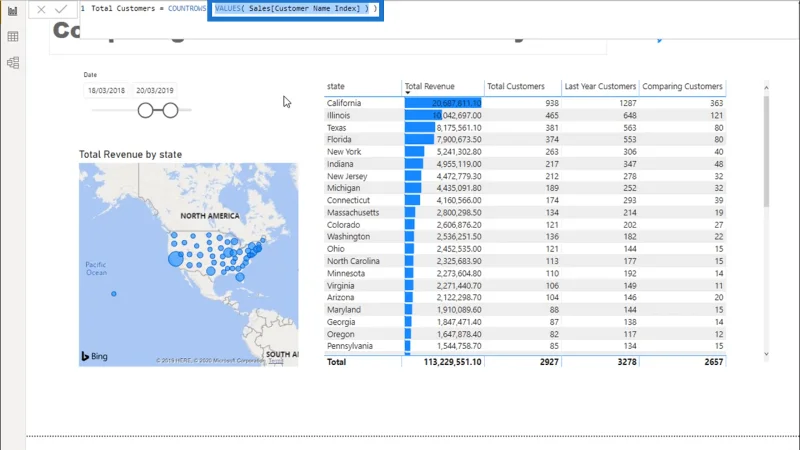Select the Oregon row
This screenshot has height=450, width=800.
tap(525, 334)
